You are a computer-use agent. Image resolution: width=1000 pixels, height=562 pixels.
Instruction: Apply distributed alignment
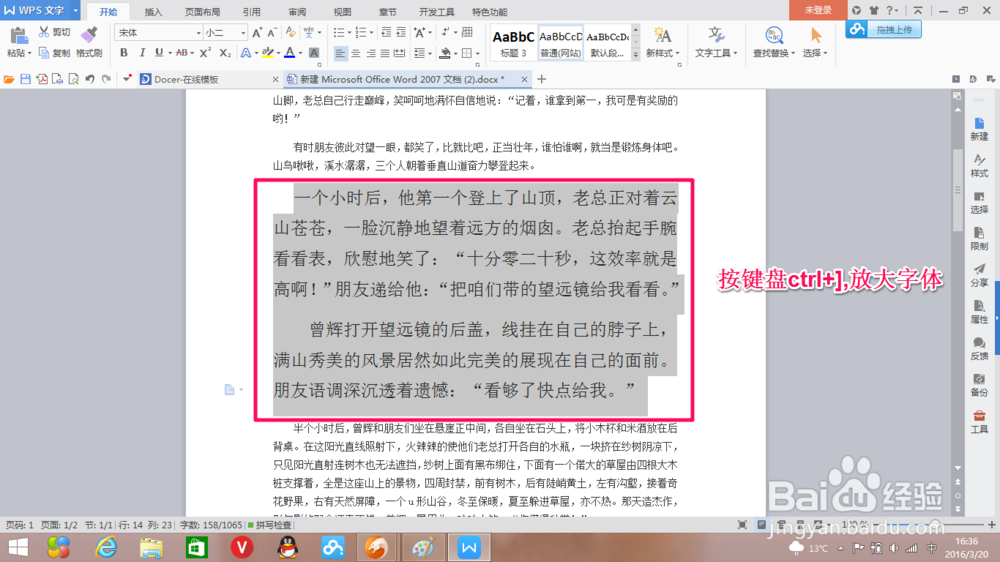click(x=400, y=53)
